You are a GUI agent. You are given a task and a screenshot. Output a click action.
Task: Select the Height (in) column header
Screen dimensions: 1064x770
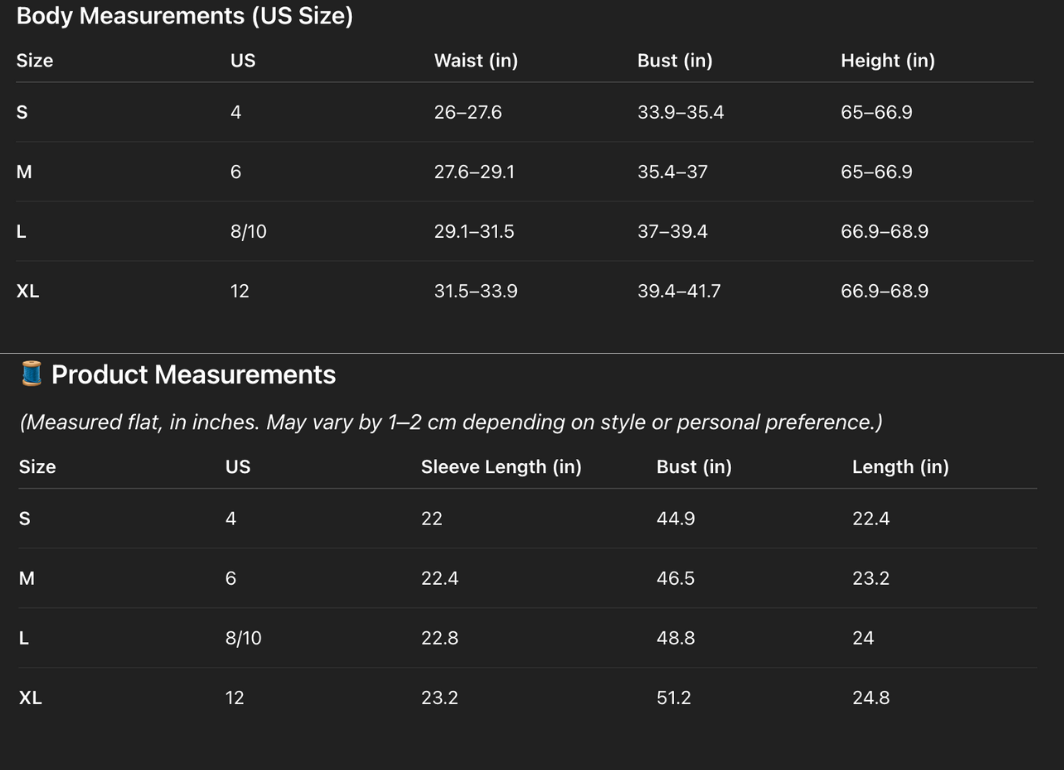887,61
